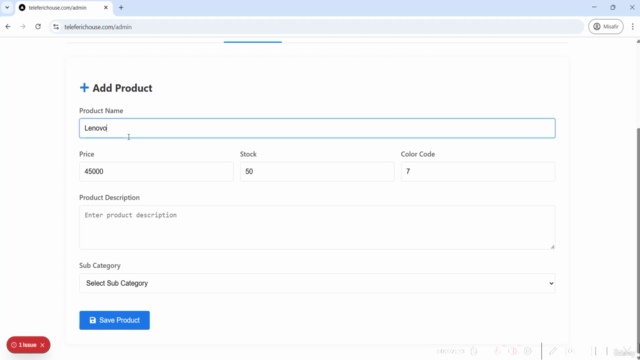Click the Save Product button

114,320
